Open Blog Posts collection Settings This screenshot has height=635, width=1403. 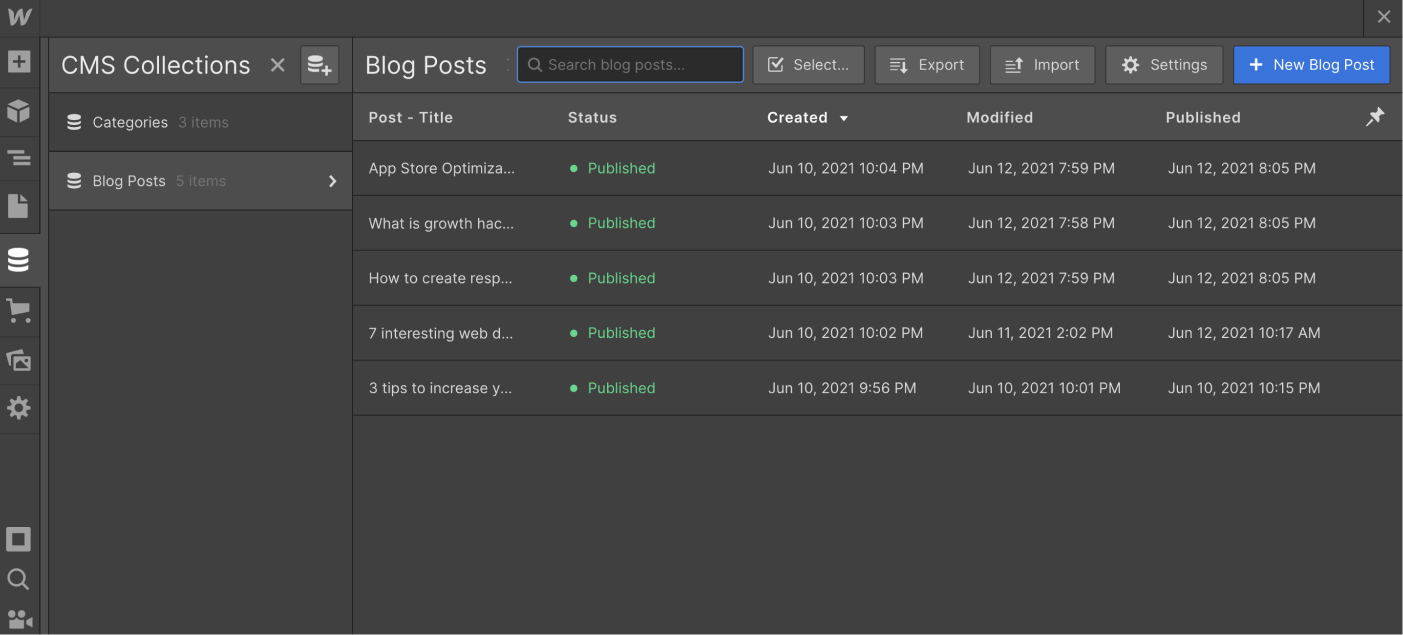pyautogui.click(x=1164, y=65)
